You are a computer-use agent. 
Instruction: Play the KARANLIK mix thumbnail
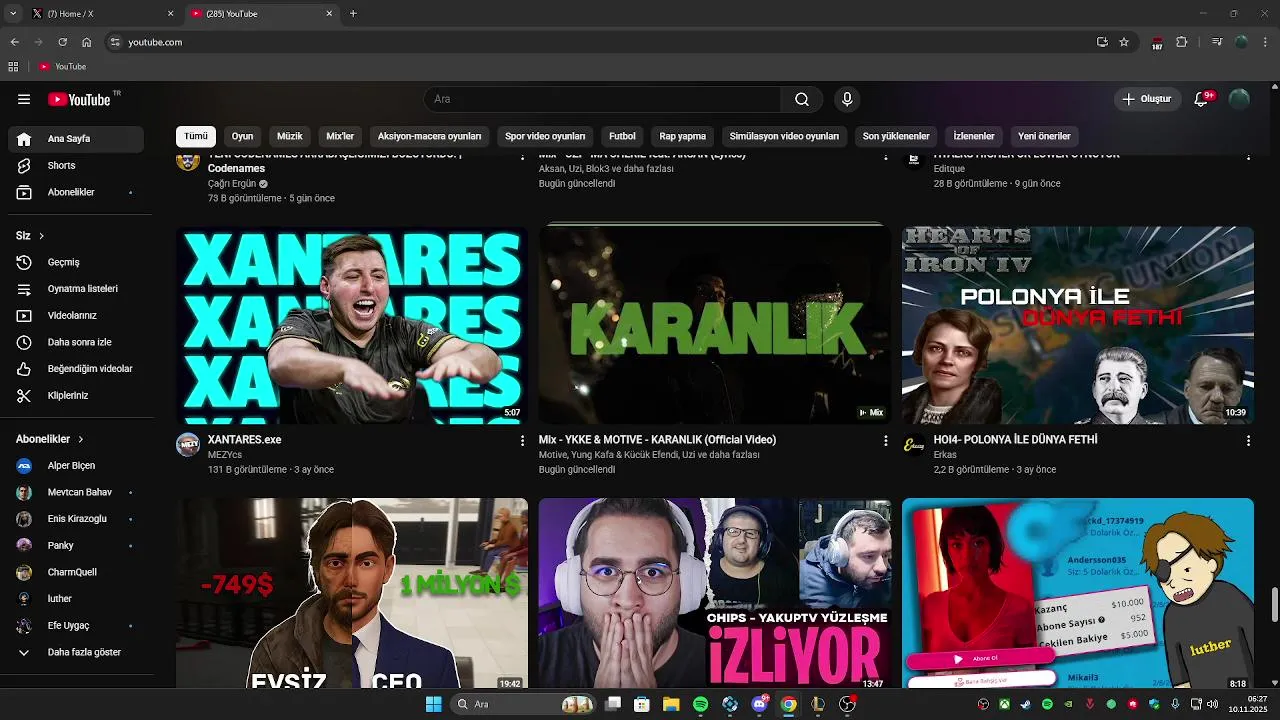[714, 325]
